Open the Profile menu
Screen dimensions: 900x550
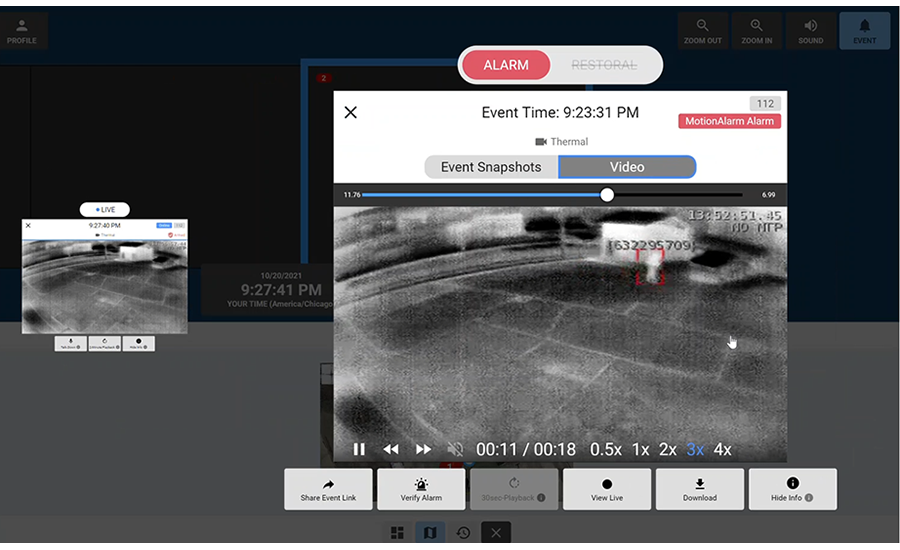pos(22,32)
